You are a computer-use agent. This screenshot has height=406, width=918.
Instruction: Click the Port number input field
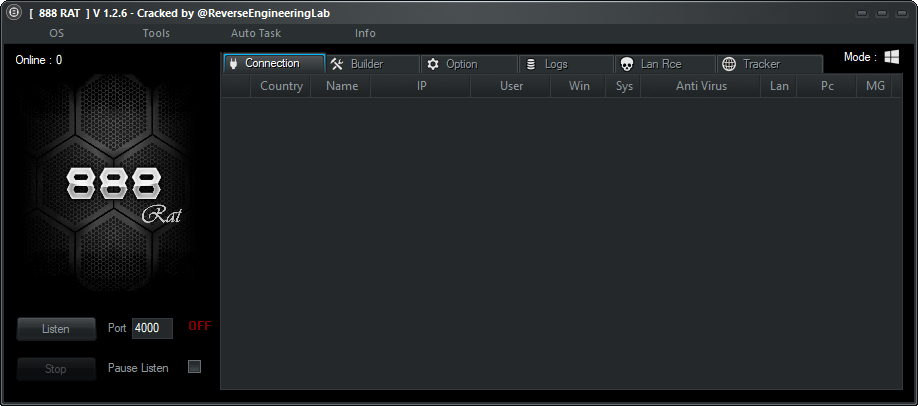click(152, 328)
